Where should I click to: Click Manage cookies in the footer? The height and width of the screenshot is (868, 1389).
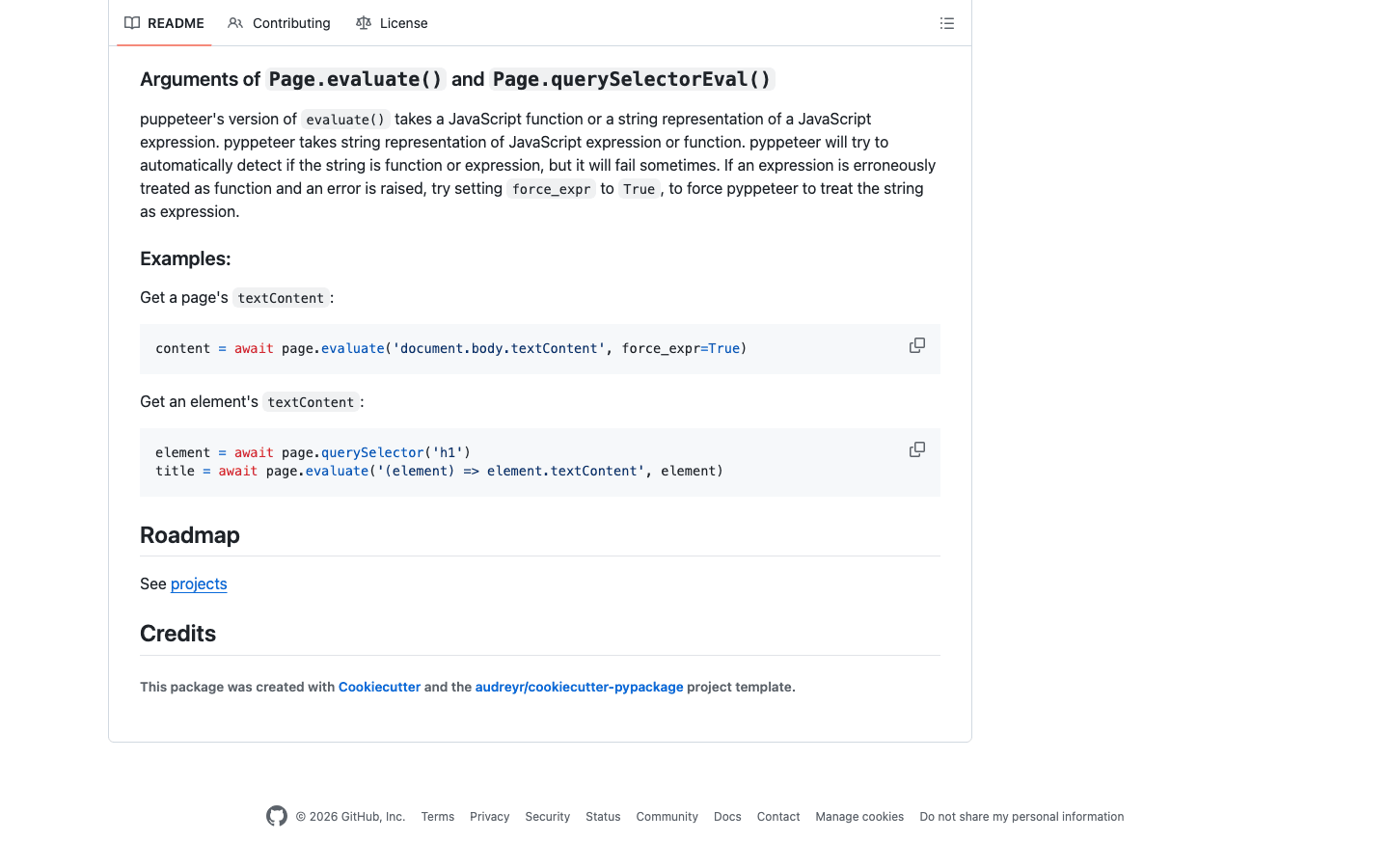(x=858, y=816)
